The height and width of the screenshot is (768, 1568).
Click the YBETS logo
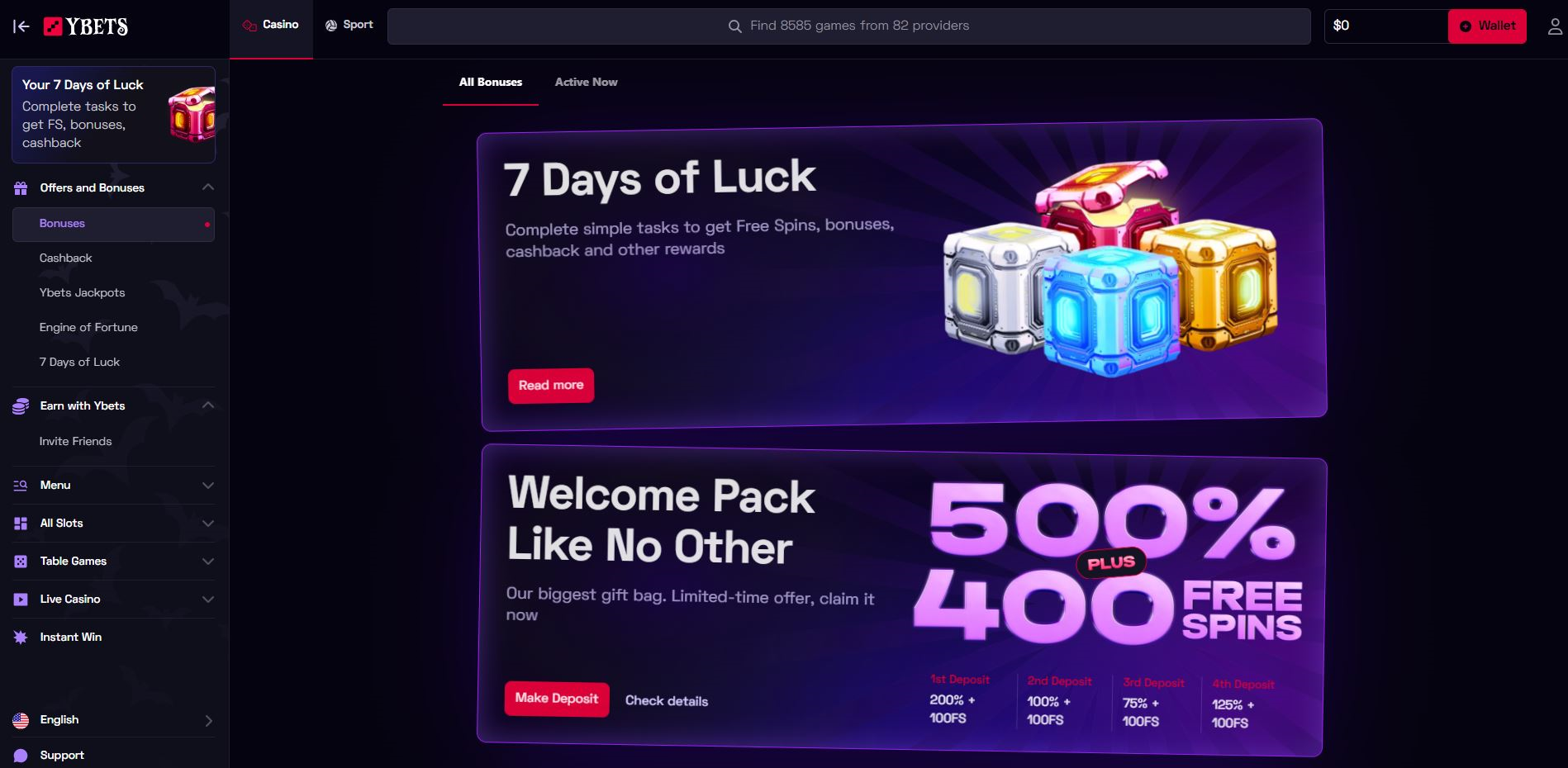coord(86,26)
